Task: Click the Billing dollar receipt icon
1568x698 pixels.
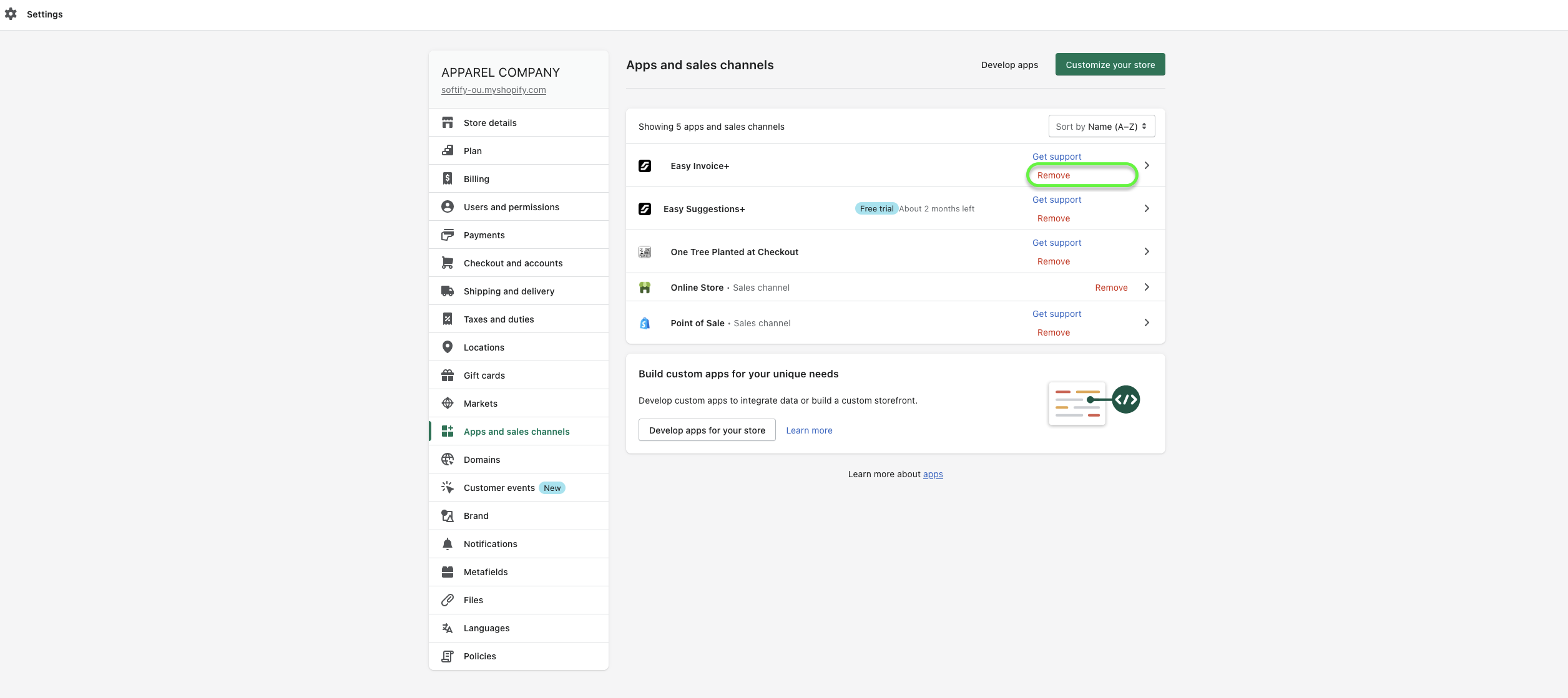Action: click(448, 179)
